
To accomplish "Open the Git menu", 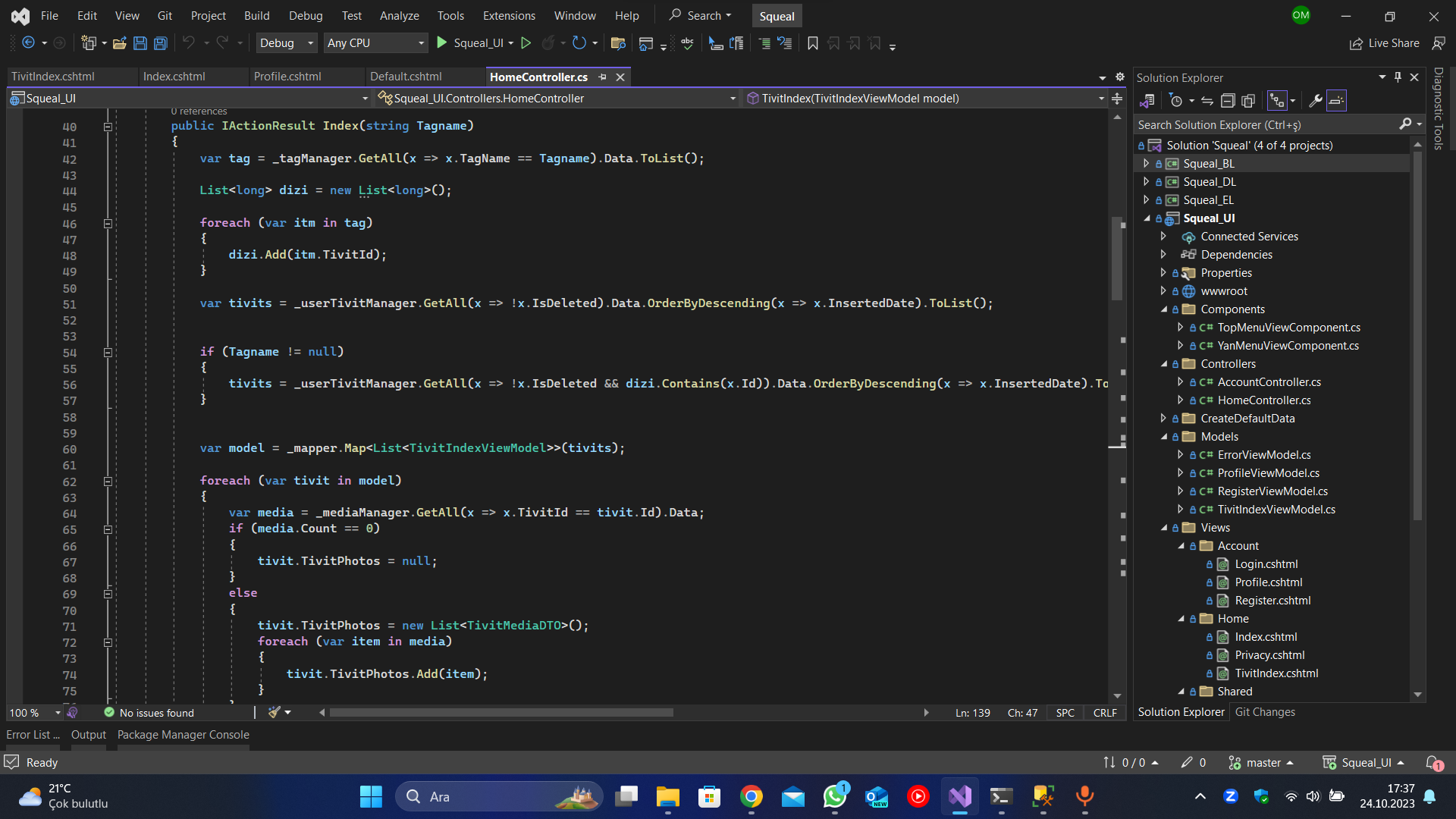I will point(164,15).
